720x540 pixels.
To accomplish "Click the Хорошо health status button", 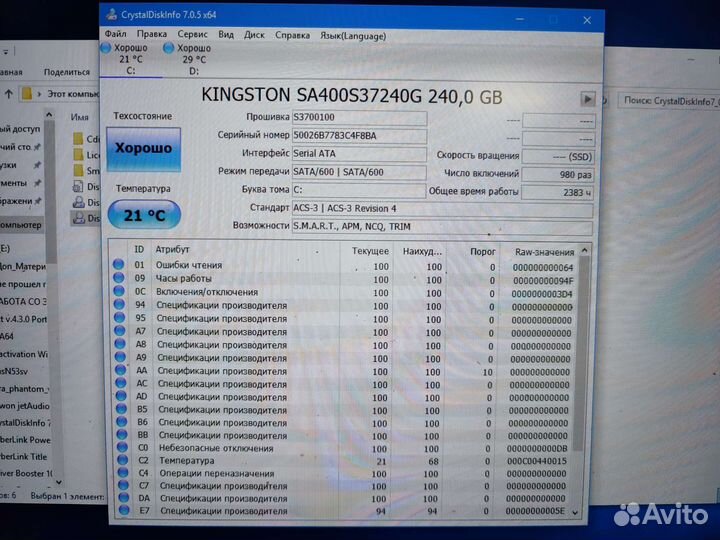I will click(x=144, y=149).
